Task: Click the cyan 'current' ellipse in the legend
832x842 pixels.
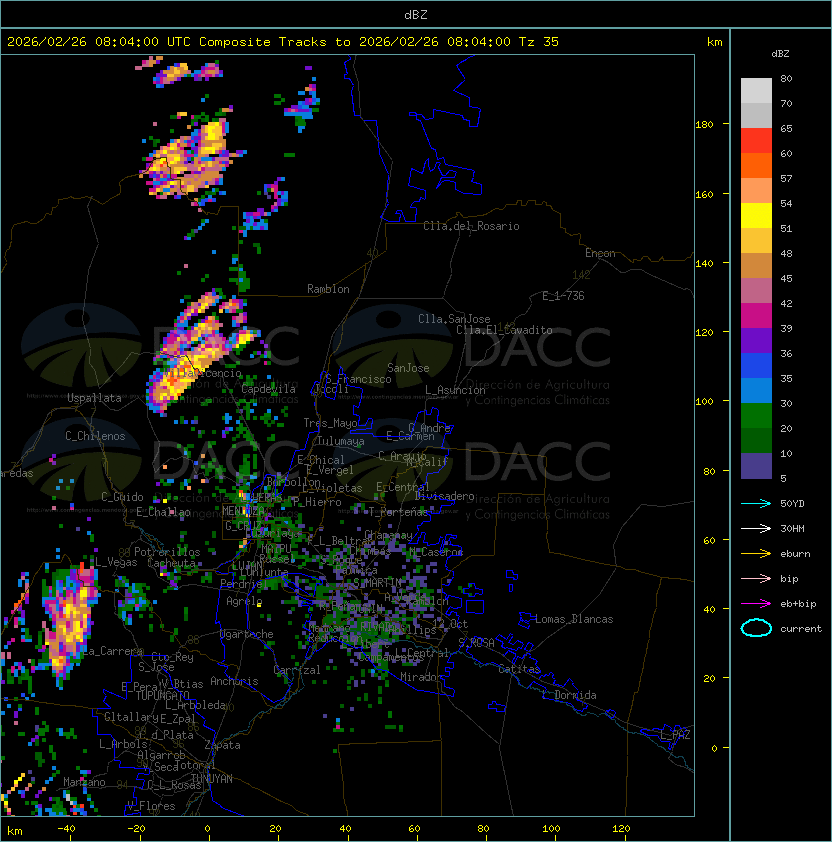Action: click(x=756, y=628)
